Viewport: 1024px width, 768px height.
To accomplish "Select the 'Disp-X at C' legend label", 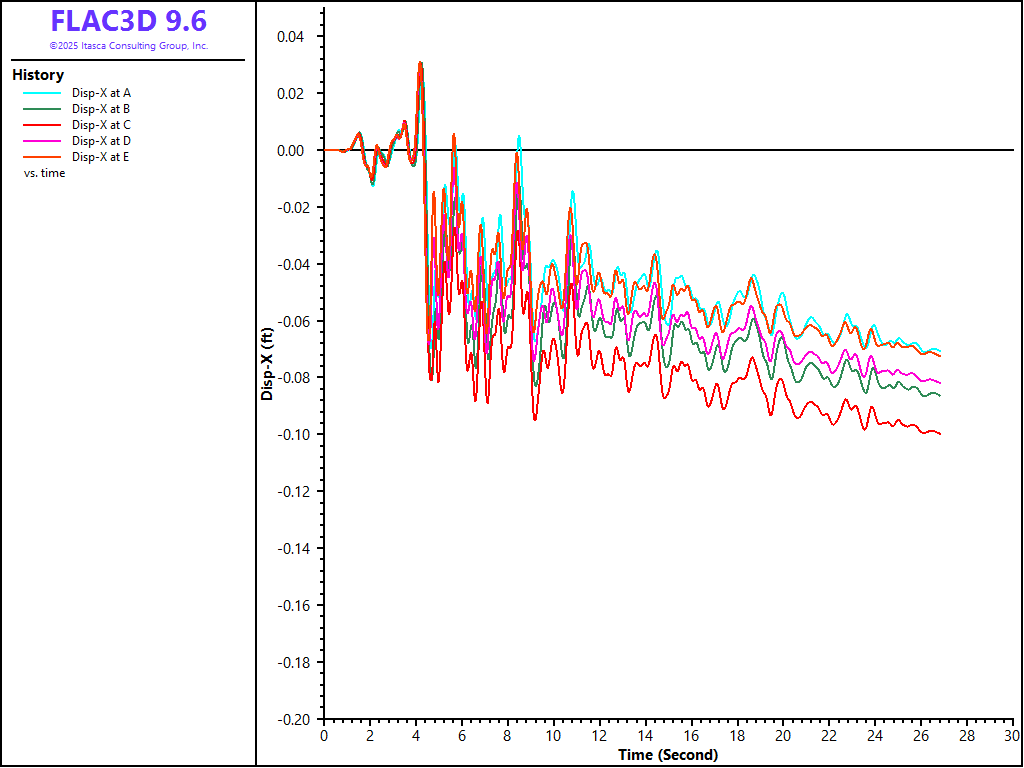I will click(x=101, y=125).
